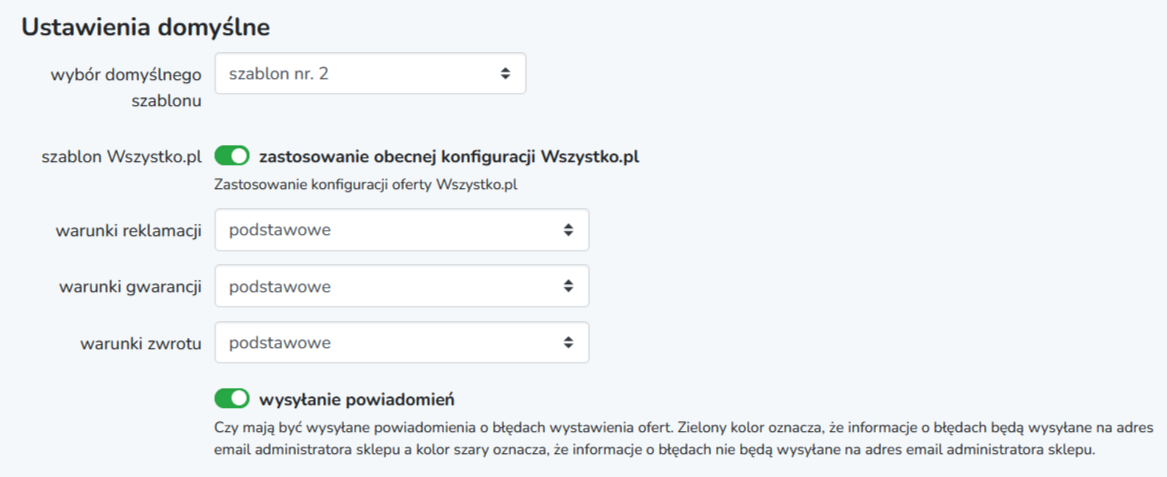Click the 'wysyłanie powiadomień' label text

pos(357,400)
